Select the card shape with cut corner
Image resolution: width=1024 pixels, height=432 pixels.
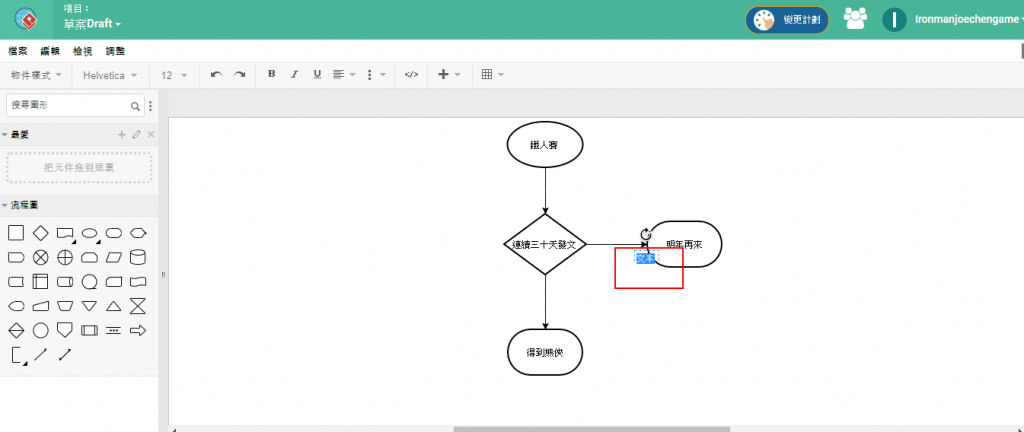[114, 282]
